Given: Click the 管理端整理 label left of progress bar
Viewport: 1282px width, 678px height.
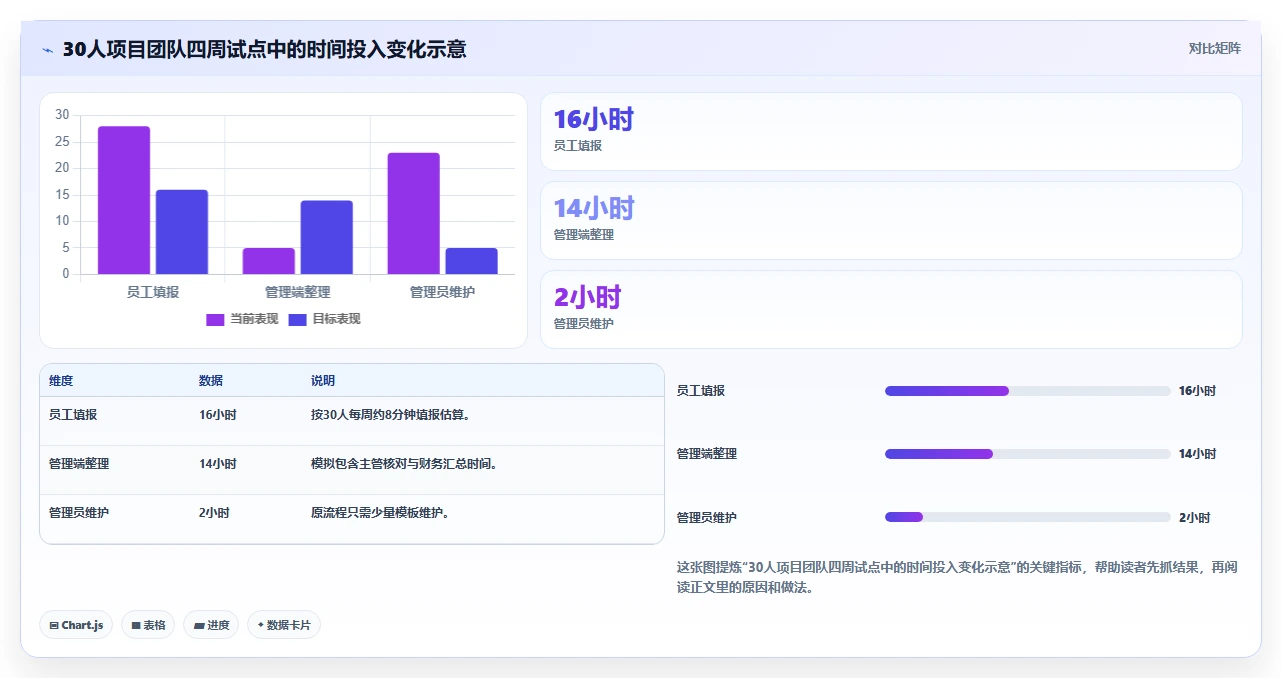Looking at the screenshot, I should coord(707,454).
